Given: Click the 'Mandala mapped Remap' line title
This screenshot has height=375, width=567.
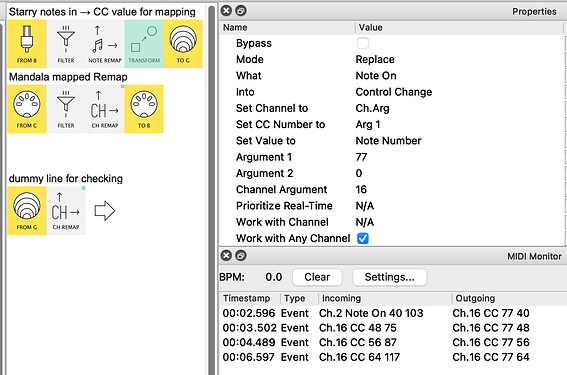Looking at the screenshot, I should (68, 77).
